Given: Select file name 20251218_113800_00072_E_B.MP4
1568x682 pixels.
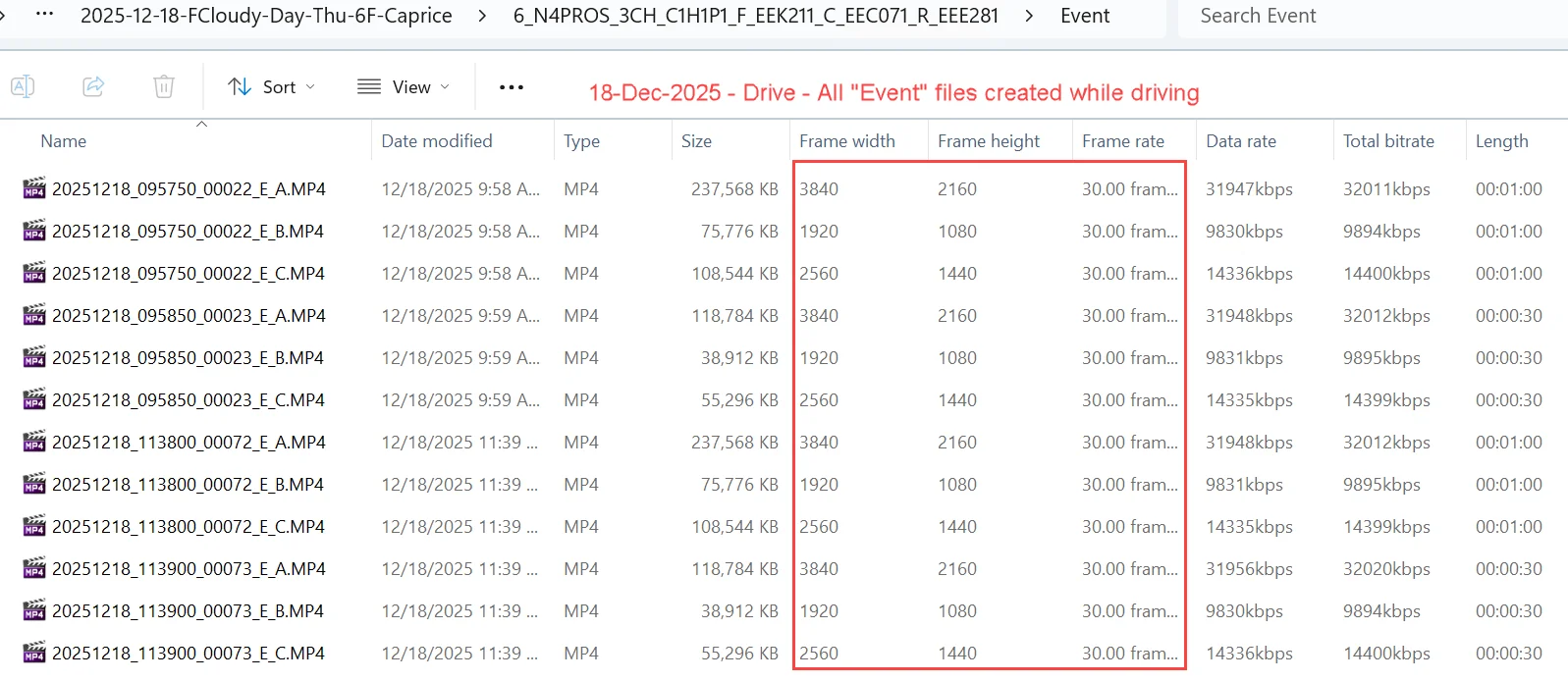Looking at the screenshot, I should pyautogui.click(x=189, y=485).
